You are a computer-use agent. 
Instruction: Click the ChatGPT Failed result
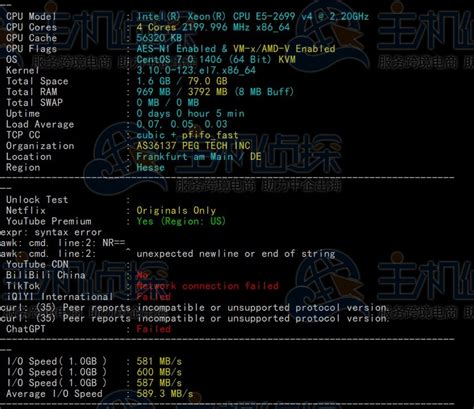click(x=153, y=329)
